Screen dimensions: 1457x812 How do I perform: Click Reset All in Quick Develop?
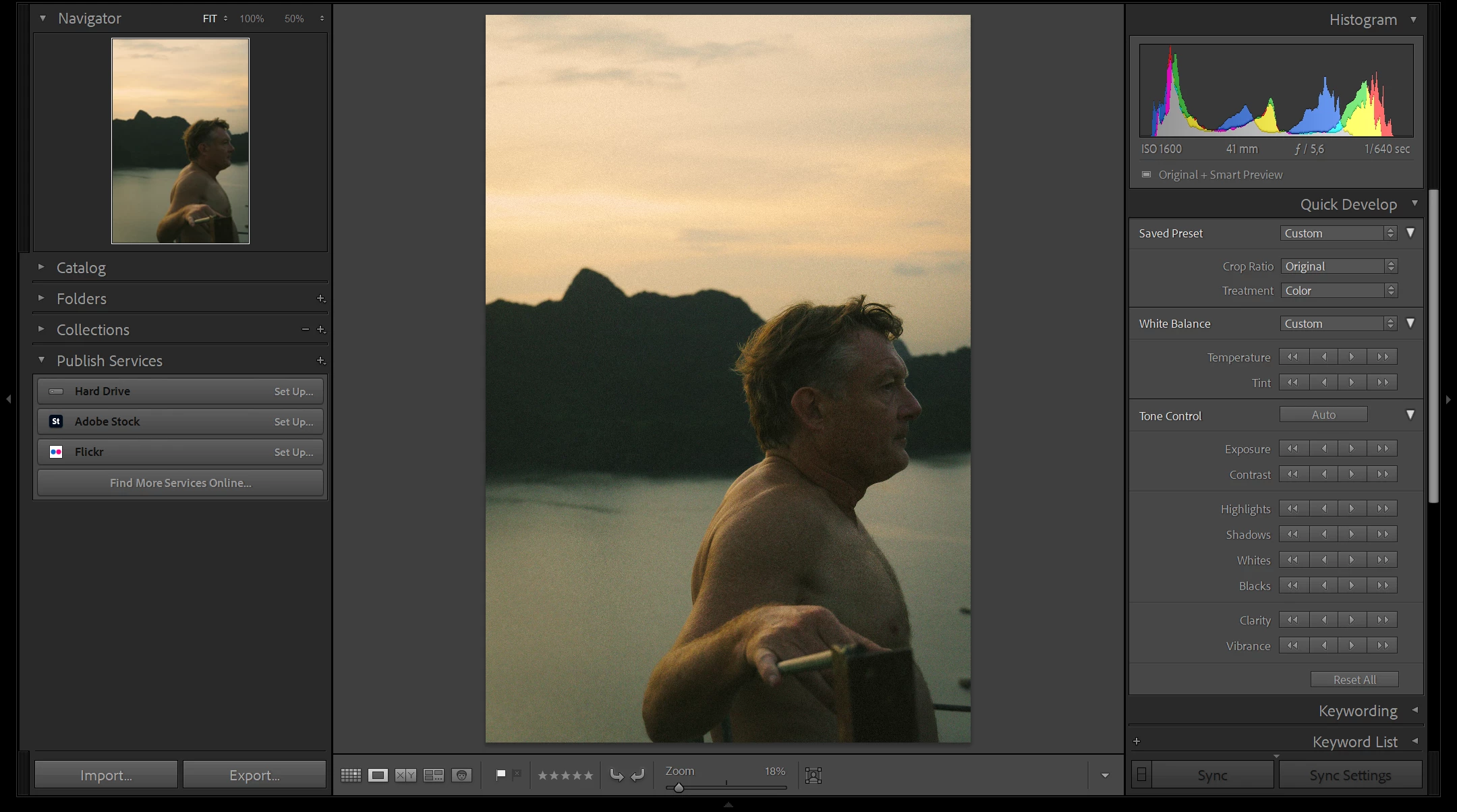click(1354, 680)
